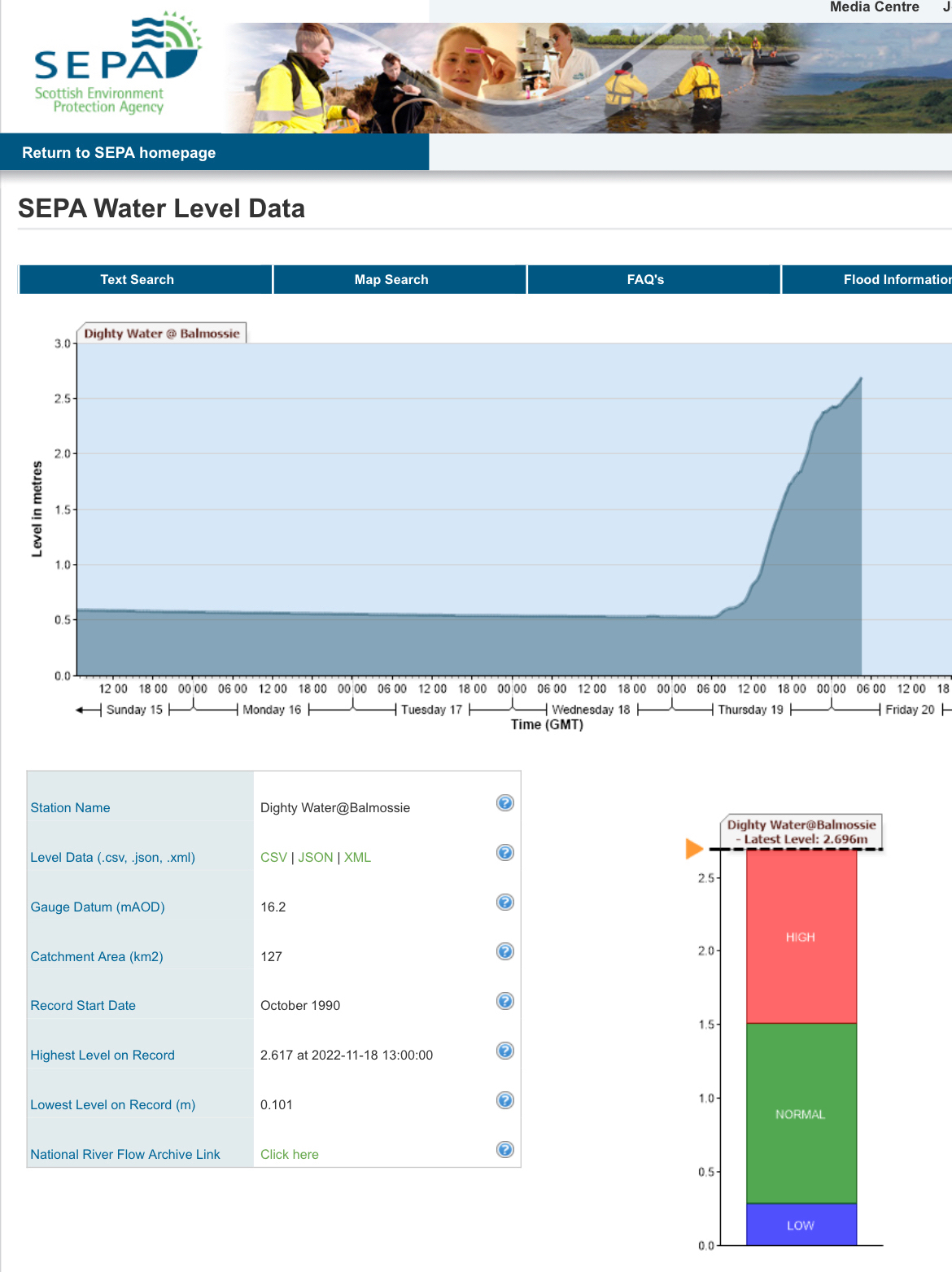
Task: Open help icon for Gauge Datum row
Action: click(x=504, y=903)
